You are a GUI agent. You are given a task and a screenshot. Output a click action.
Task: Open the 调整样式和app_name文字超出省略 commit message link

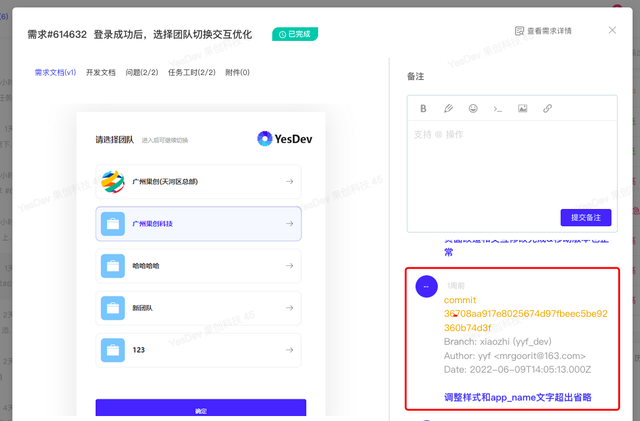pyautogui.click(x=518, y=397)
